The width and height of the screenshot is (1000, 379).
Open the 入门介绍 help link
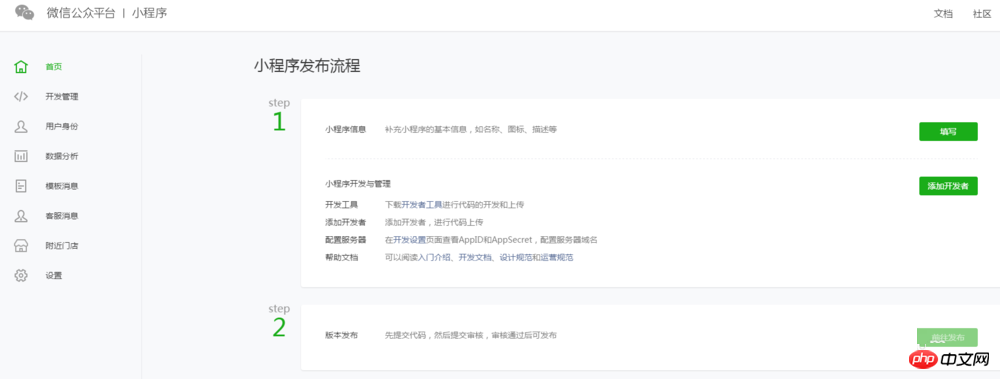click(435, 258)
